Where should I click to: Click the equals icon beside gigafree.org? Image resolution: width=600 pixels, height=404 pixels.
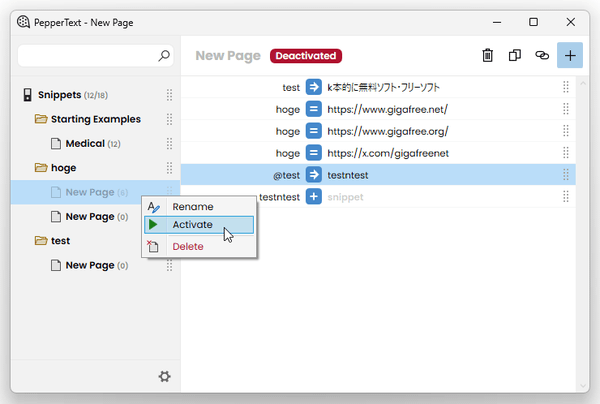[313, 131]
